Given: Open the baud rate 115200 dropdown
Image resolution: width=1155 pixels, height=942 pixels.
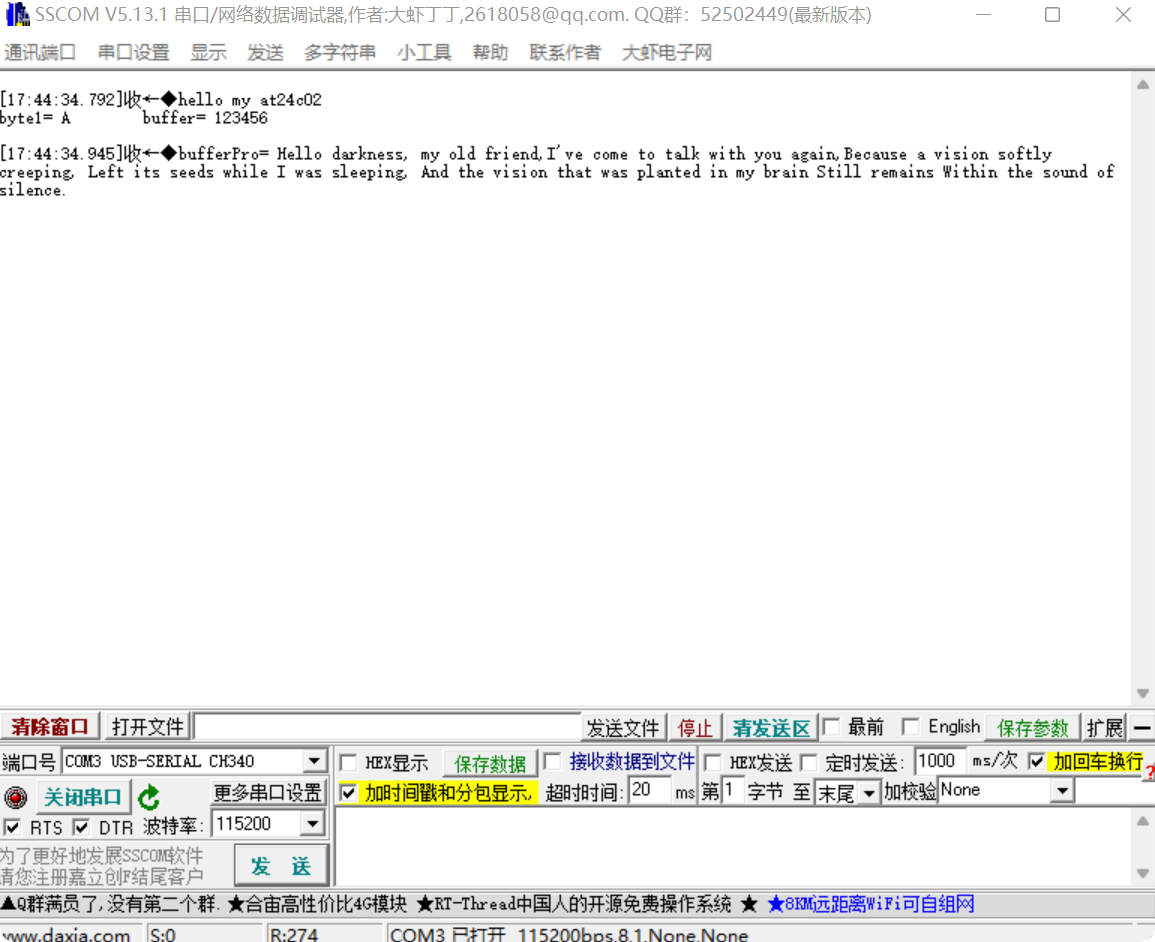Looking at the screenshot, I should [x=313, y=823].
